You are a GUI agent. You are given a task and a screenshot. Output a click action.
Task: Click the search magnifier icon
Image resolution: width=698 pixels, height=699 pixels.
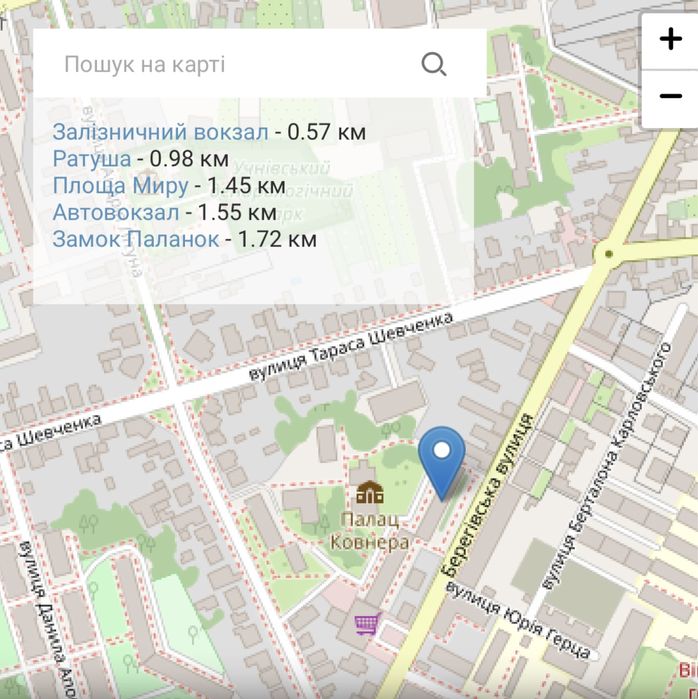pyautogui.click(x=434, y=64)
